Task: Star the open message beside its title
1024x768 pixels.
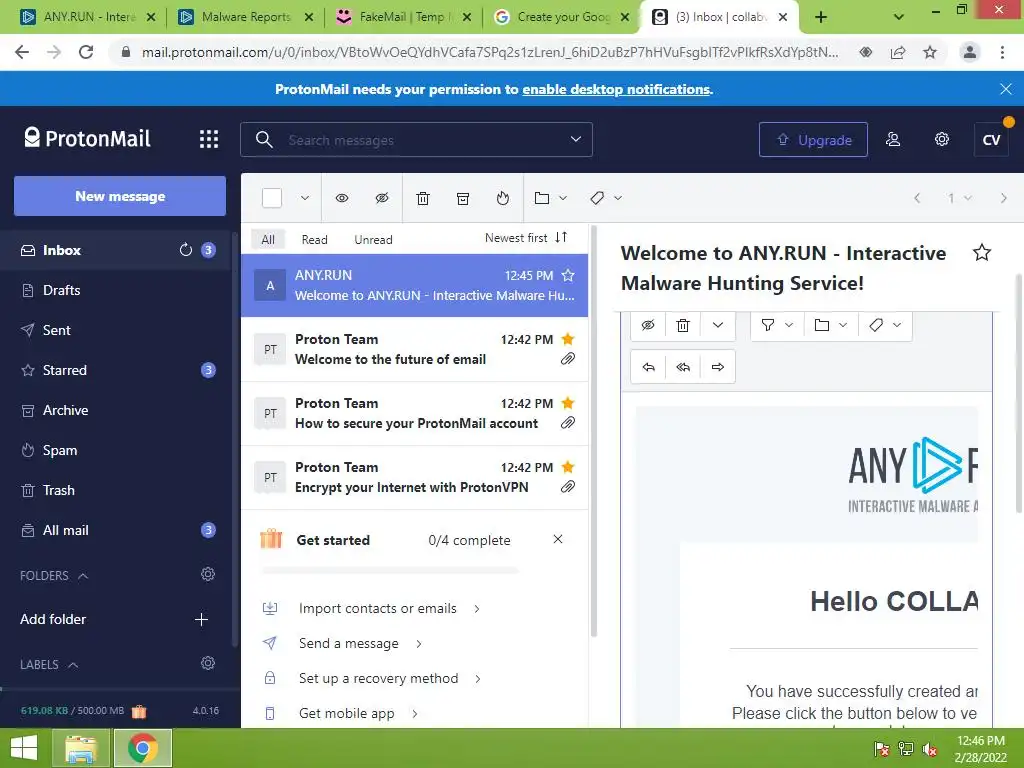Action: [x=982, y=253]
